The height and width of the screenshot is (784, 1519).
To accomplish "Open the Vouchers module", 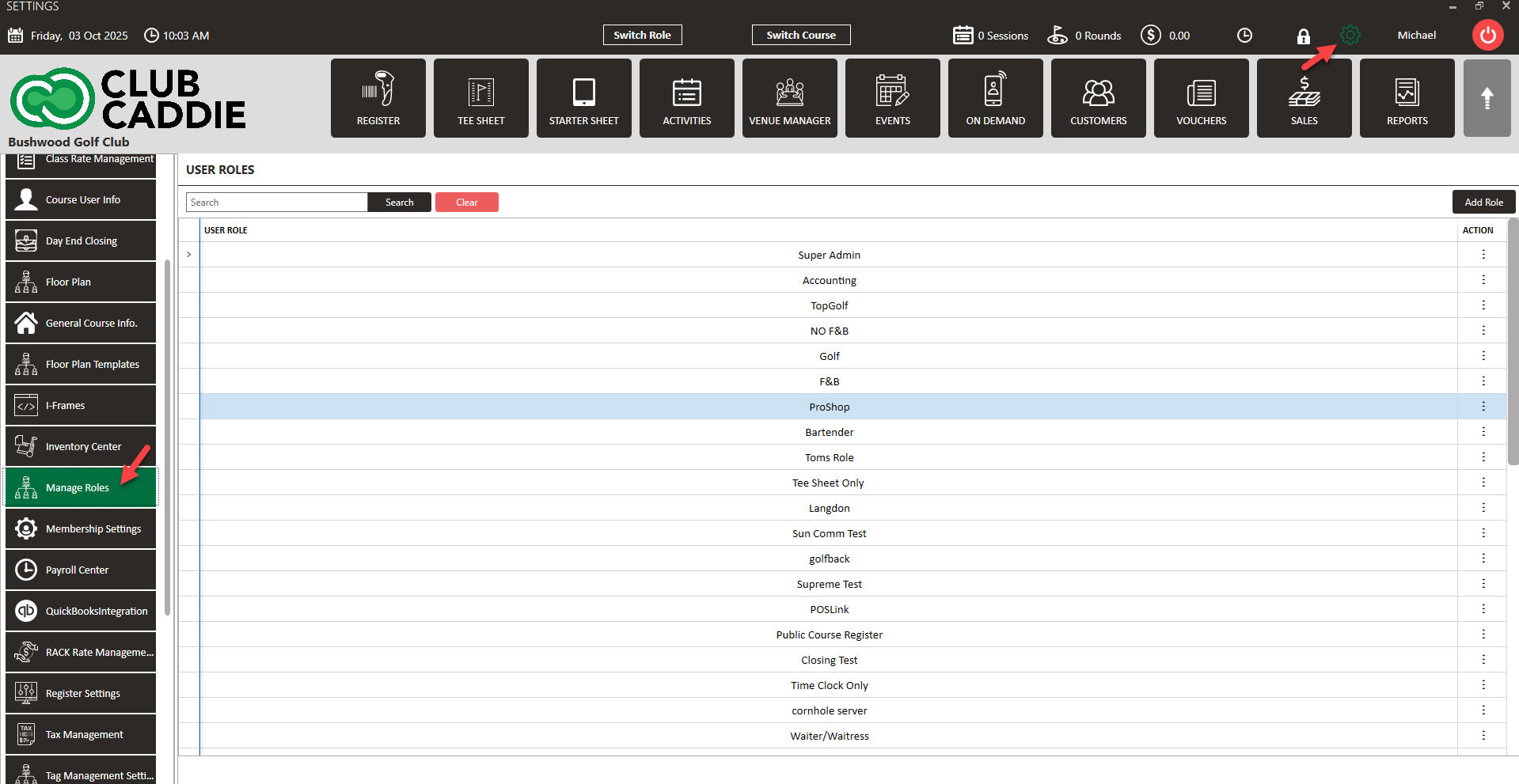I will (x=1201, y=98).
